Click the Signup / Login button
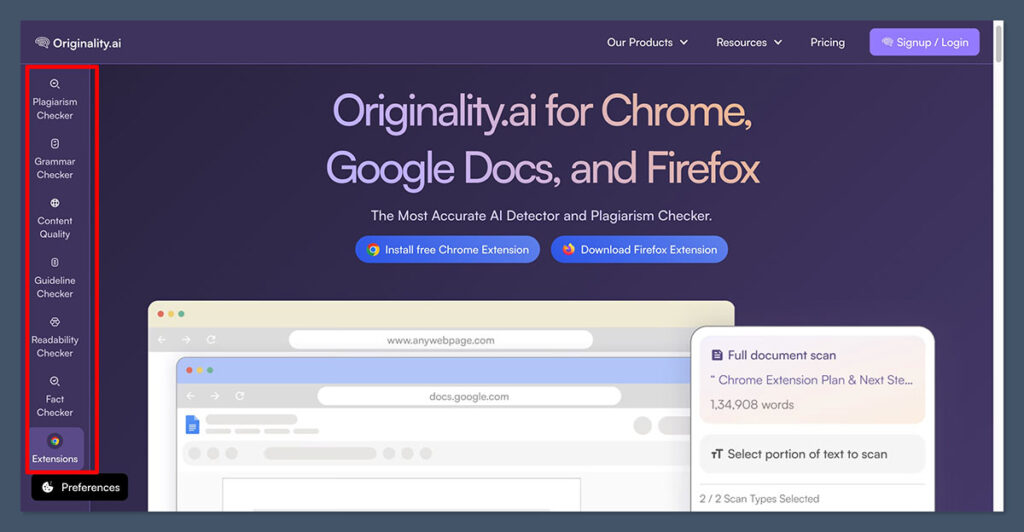 click(x=924, y=42)
